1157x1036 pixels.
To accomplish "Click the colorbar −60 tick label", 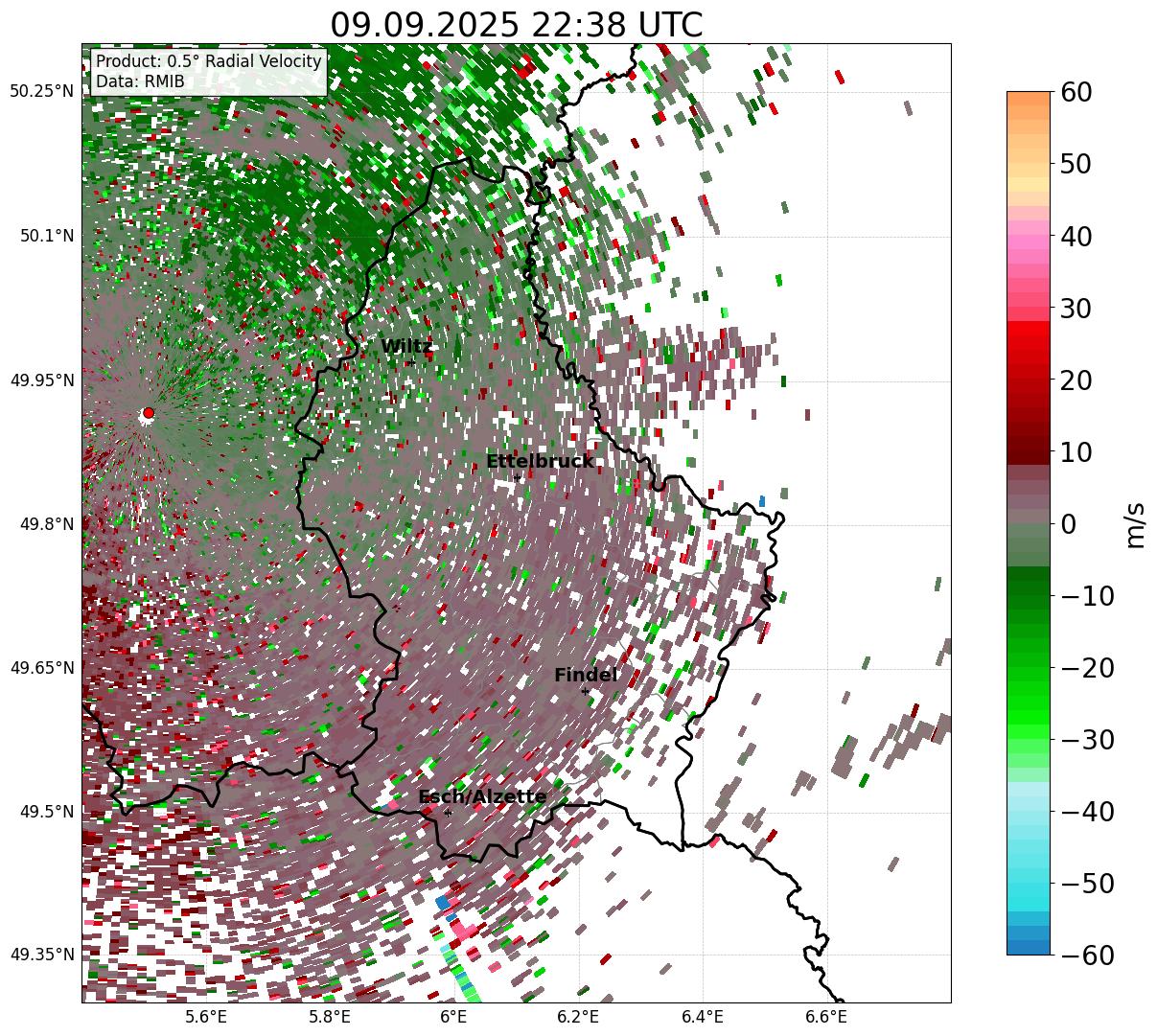I will pos(1087,955).
